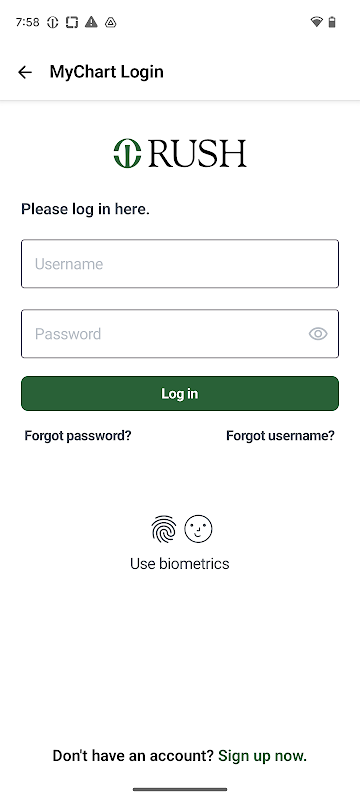Tap the MyChart Login page title

coord(107,72)
